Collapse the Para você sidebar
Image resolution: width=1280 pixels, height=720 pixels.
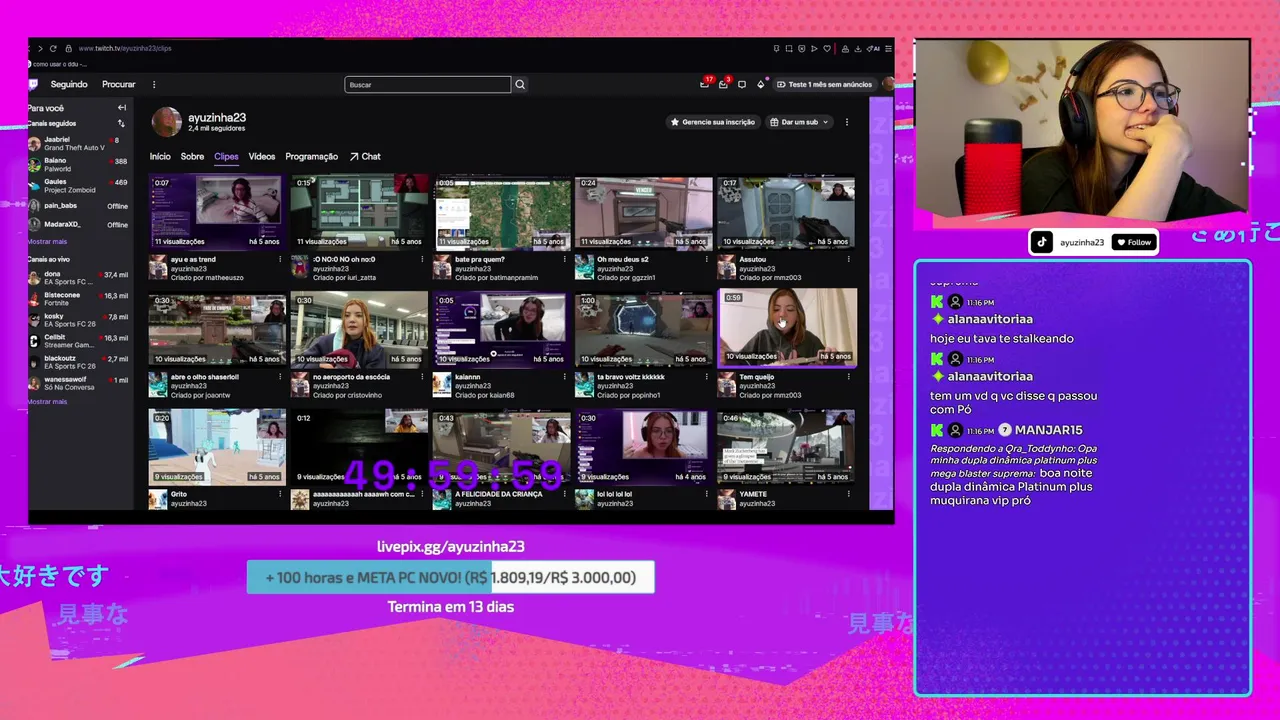[122, 108]
